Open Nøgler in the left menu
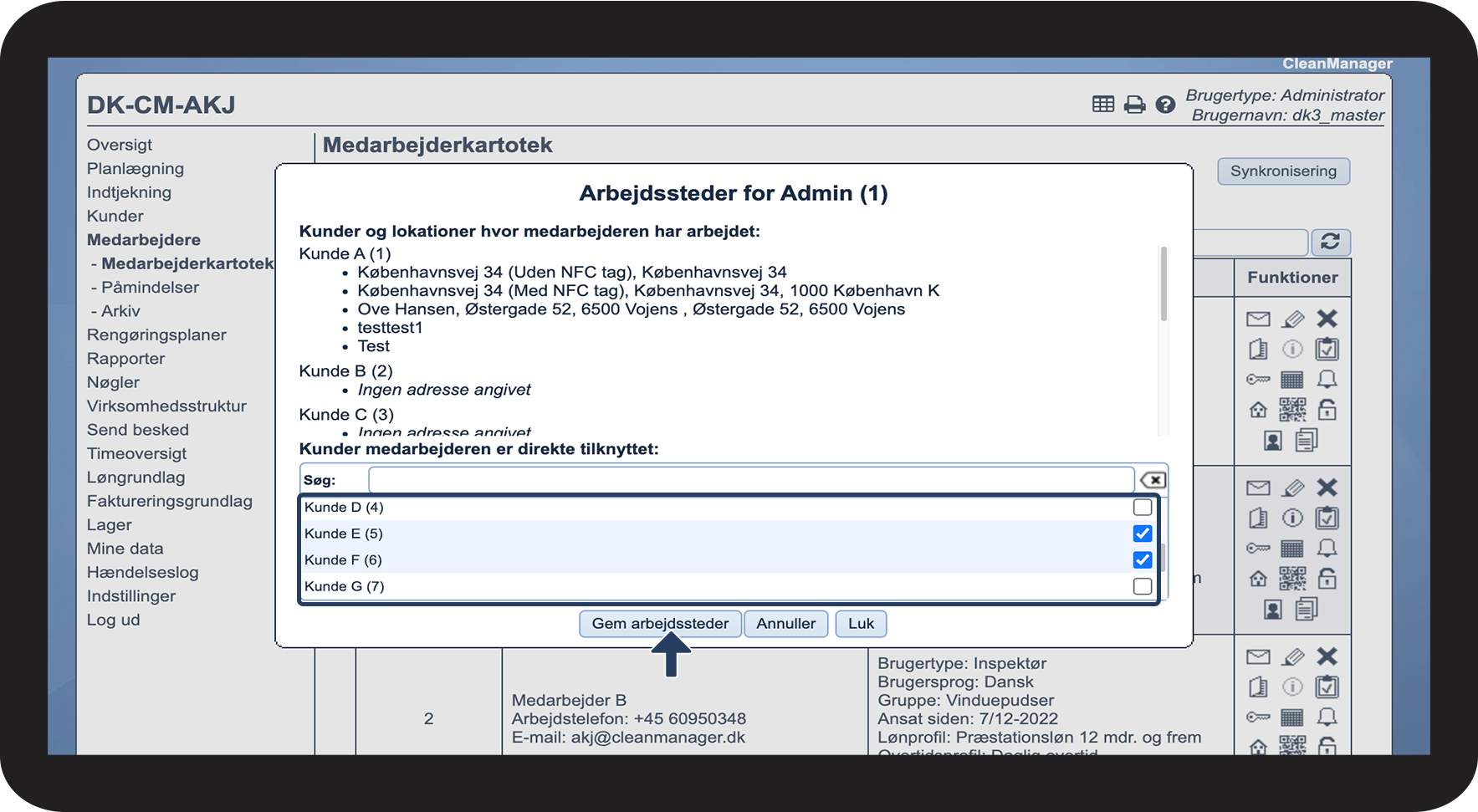Image resolution: width=1478 pixels, height=812 pixels. pyautogui.click(x=113, y=382)
